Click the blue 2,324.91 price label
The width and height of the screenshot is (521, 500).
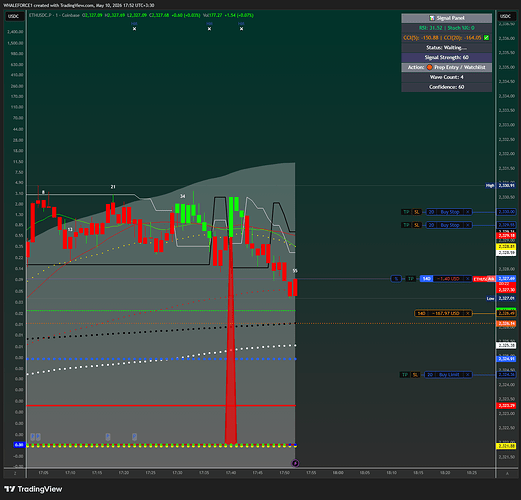(x=506, y=359)
